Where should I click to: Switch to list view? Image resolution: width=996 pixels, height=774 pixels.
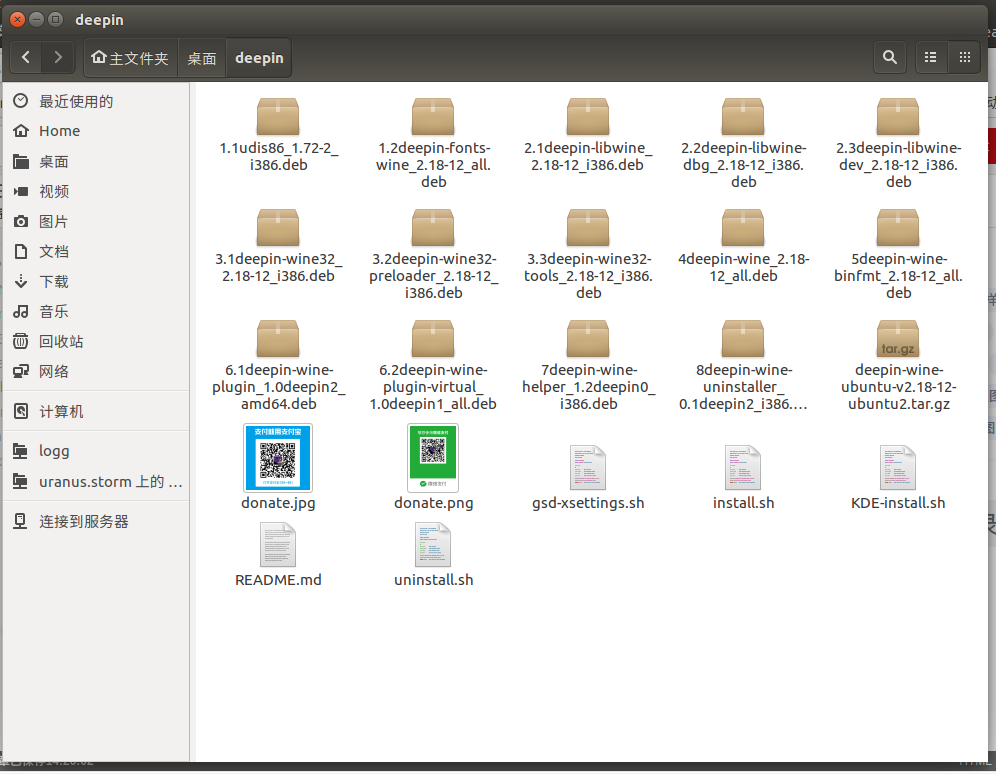coord(931,58)
